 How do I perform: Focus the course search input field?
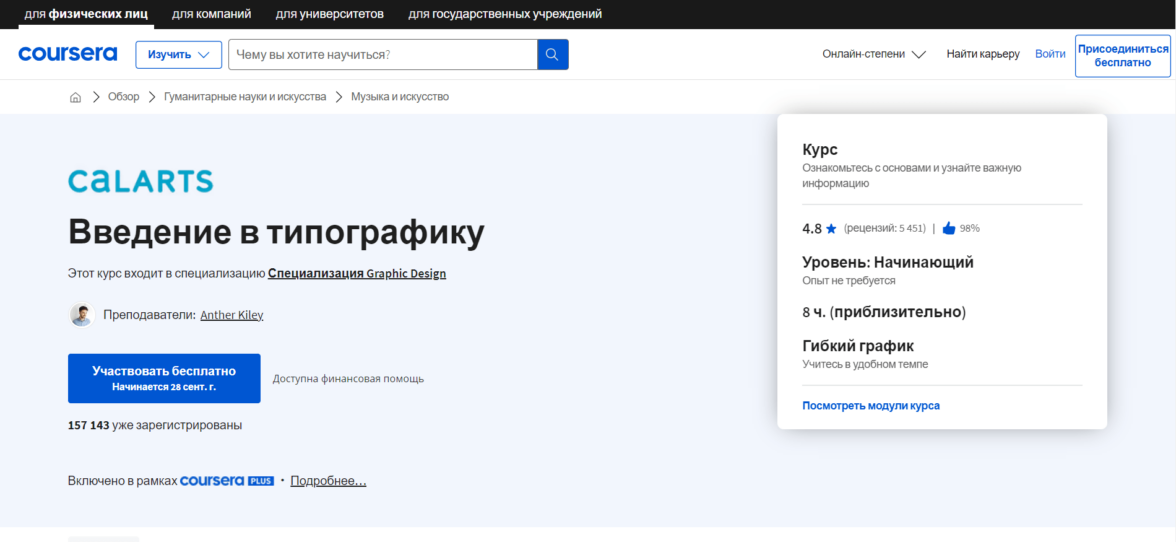tap(382, 54)
